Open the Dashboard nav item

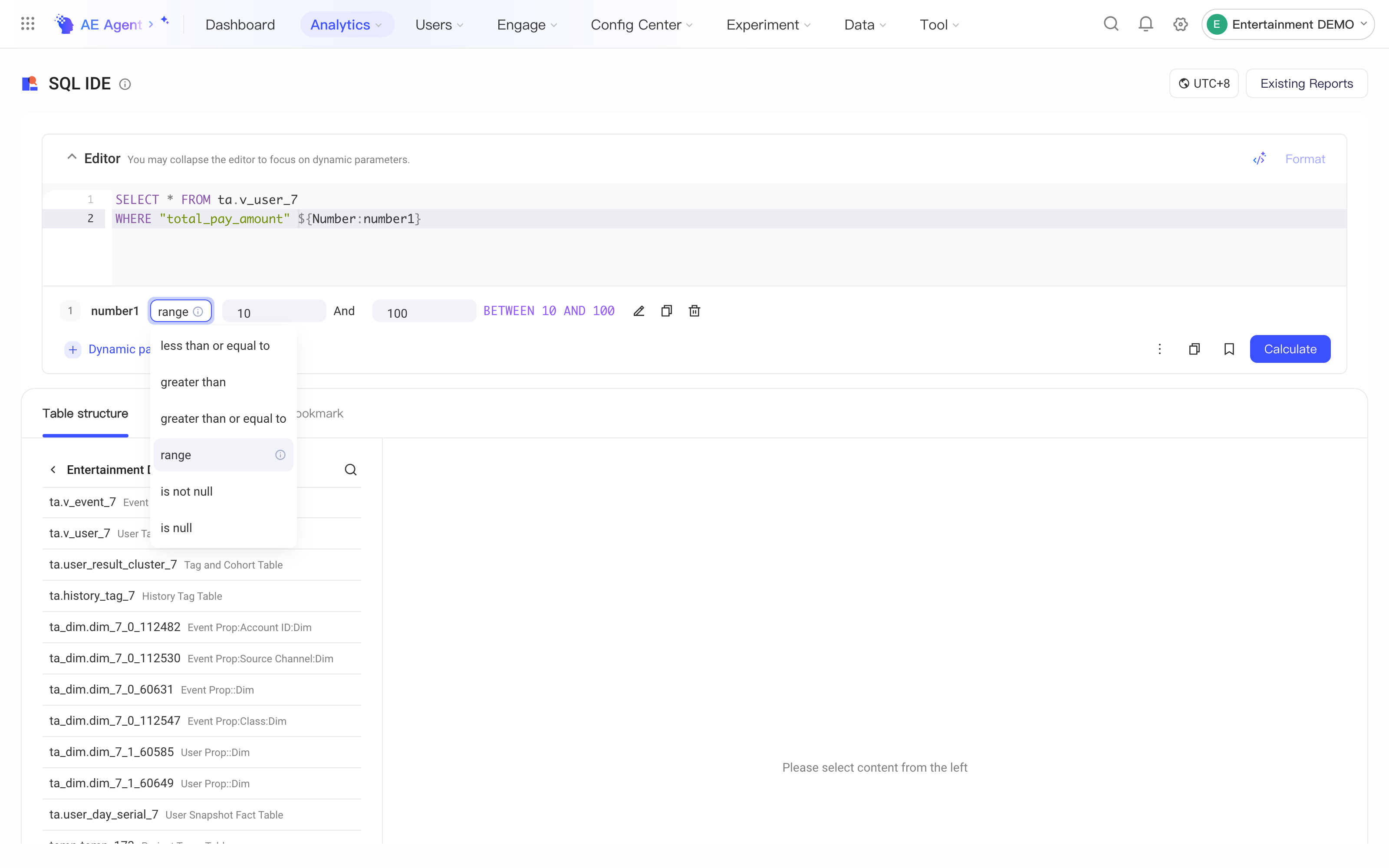click(x=240, y=25)
